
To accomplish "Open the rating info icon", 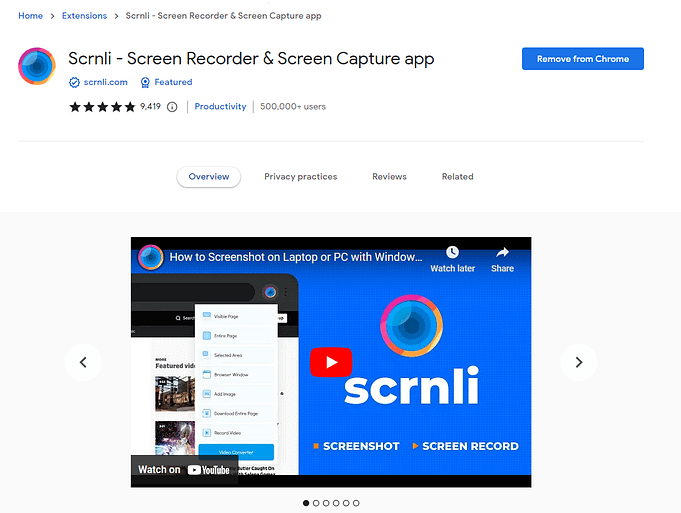I will [x=172, y=107].
